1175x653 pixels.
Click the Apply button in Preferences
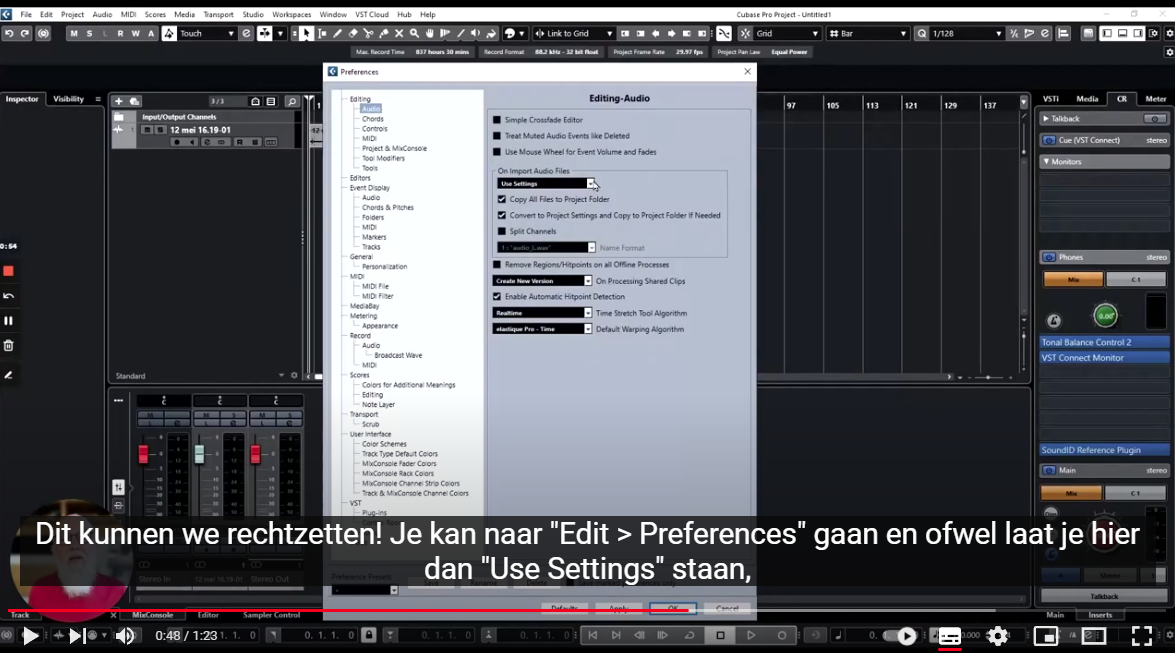(618, 608)
